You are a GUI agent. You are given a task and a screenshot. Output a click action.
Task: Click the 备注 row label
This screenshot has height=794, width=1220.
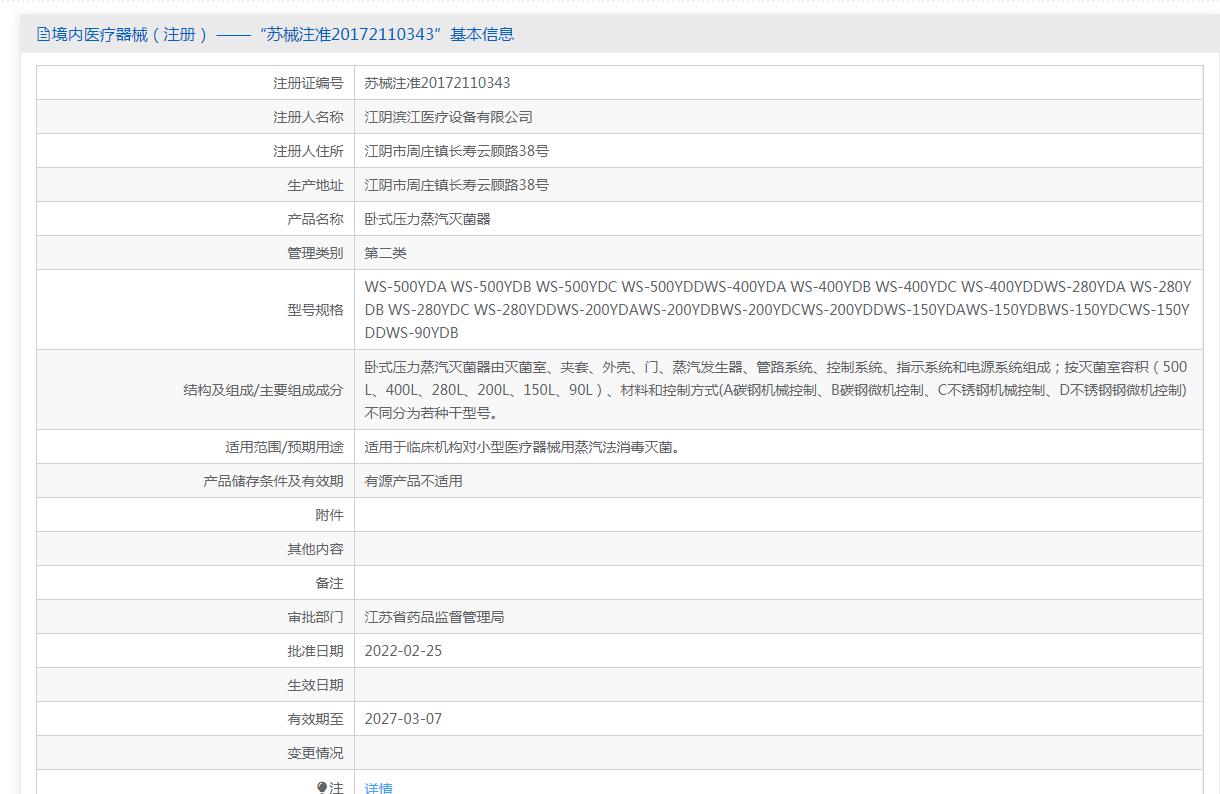click(x=329, y=583)
